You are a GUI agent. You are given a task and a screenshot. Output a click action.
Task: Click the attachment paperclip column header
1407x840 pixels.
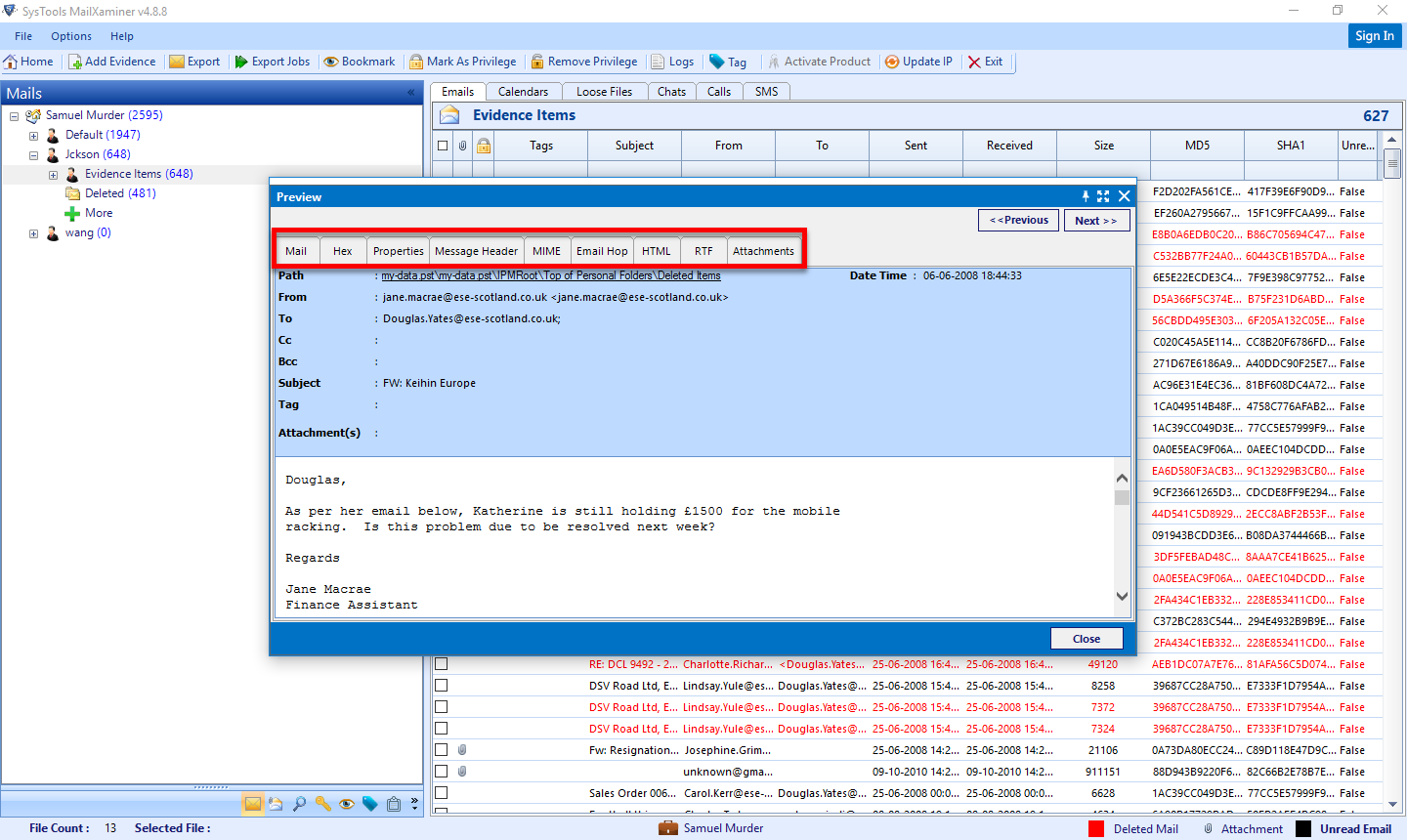(463, 146)
